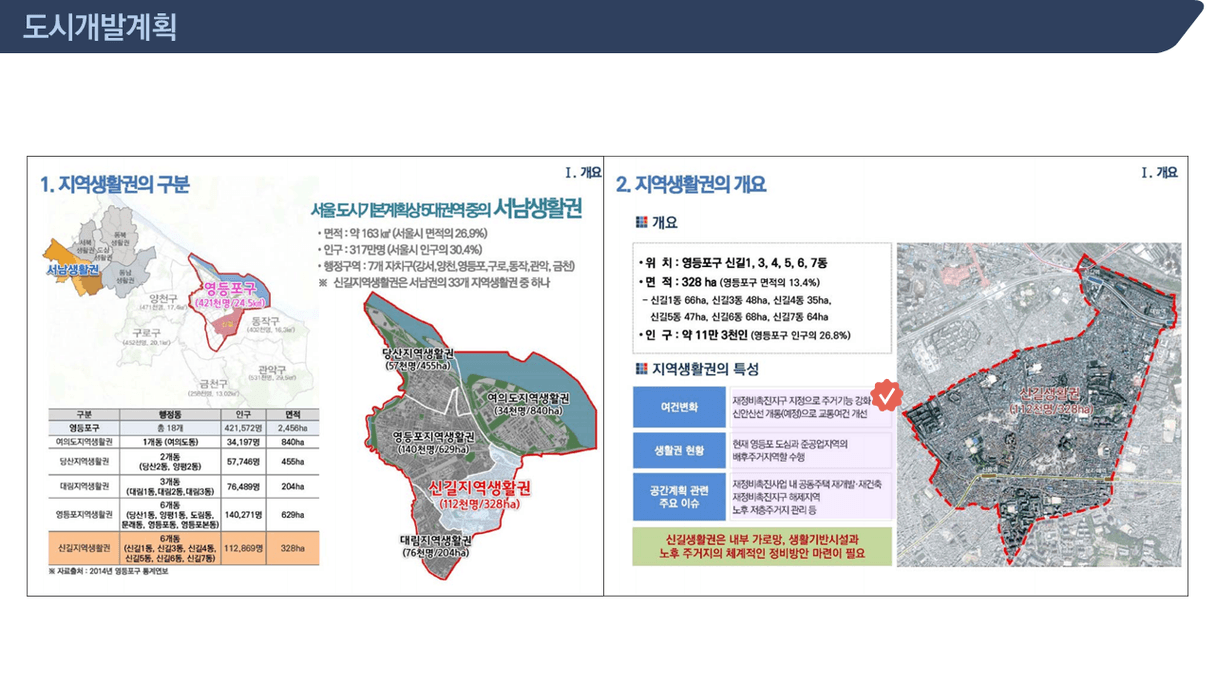Select the 도시개발계획 header title

point(99,27)
